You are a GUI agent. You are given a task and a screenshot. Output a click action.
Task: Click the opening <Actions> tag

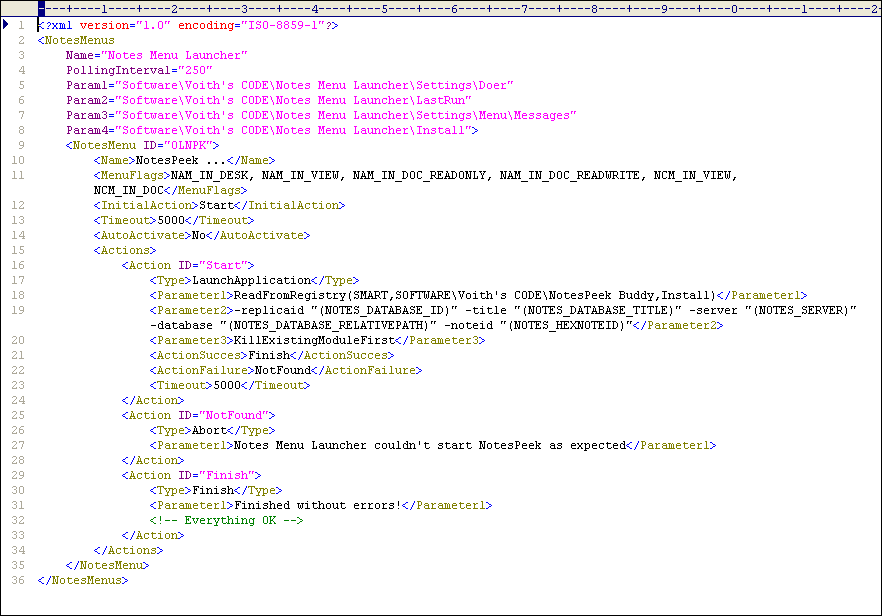pos(125,250)
